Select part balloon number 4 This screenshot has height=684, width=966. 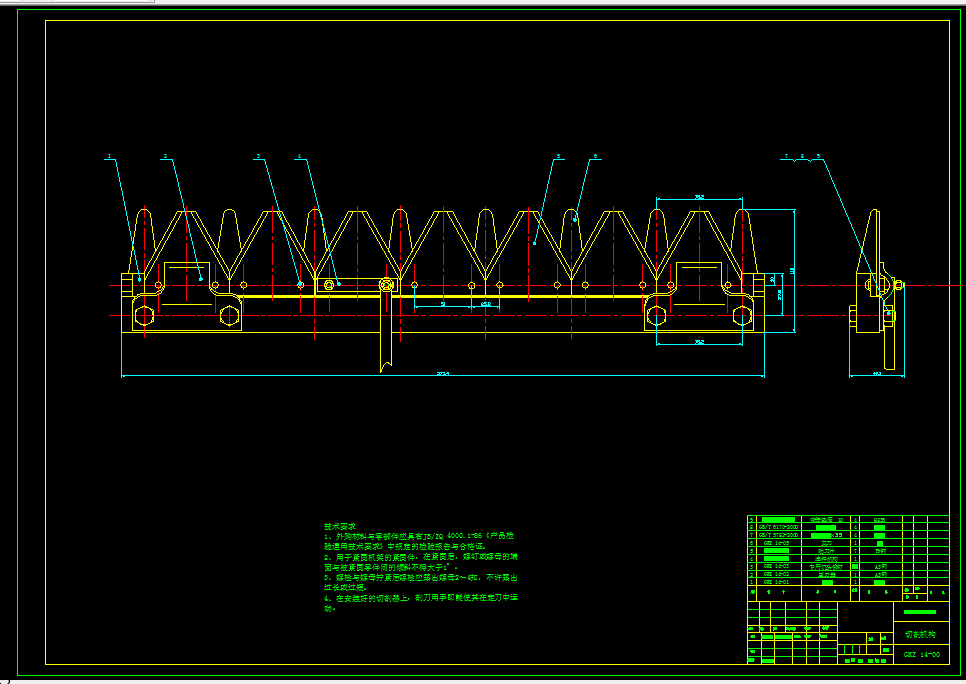(x=299, y=157)
